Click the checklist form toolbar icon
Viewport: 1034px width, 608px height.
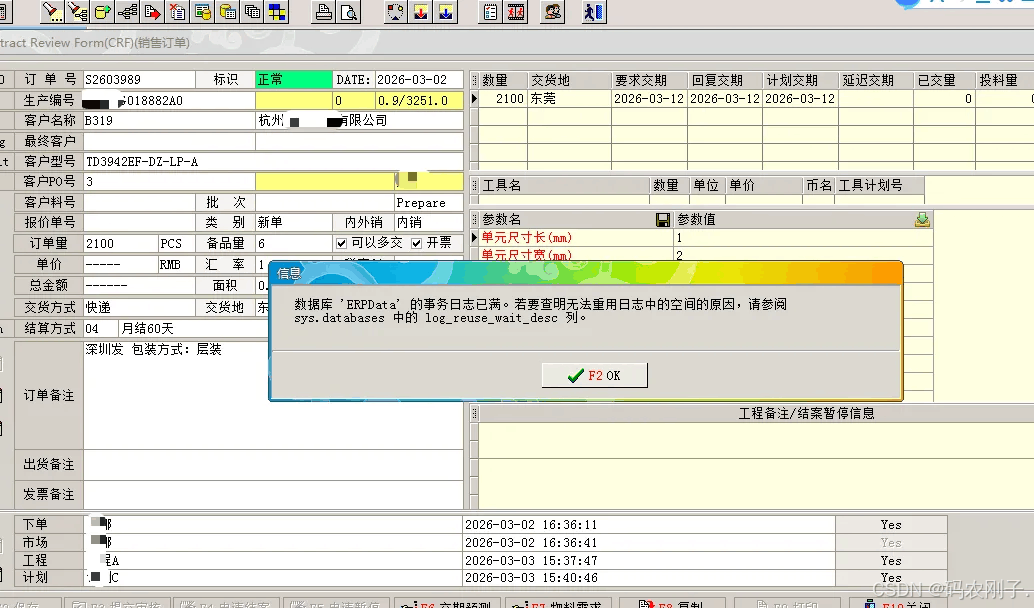point(490,12)
